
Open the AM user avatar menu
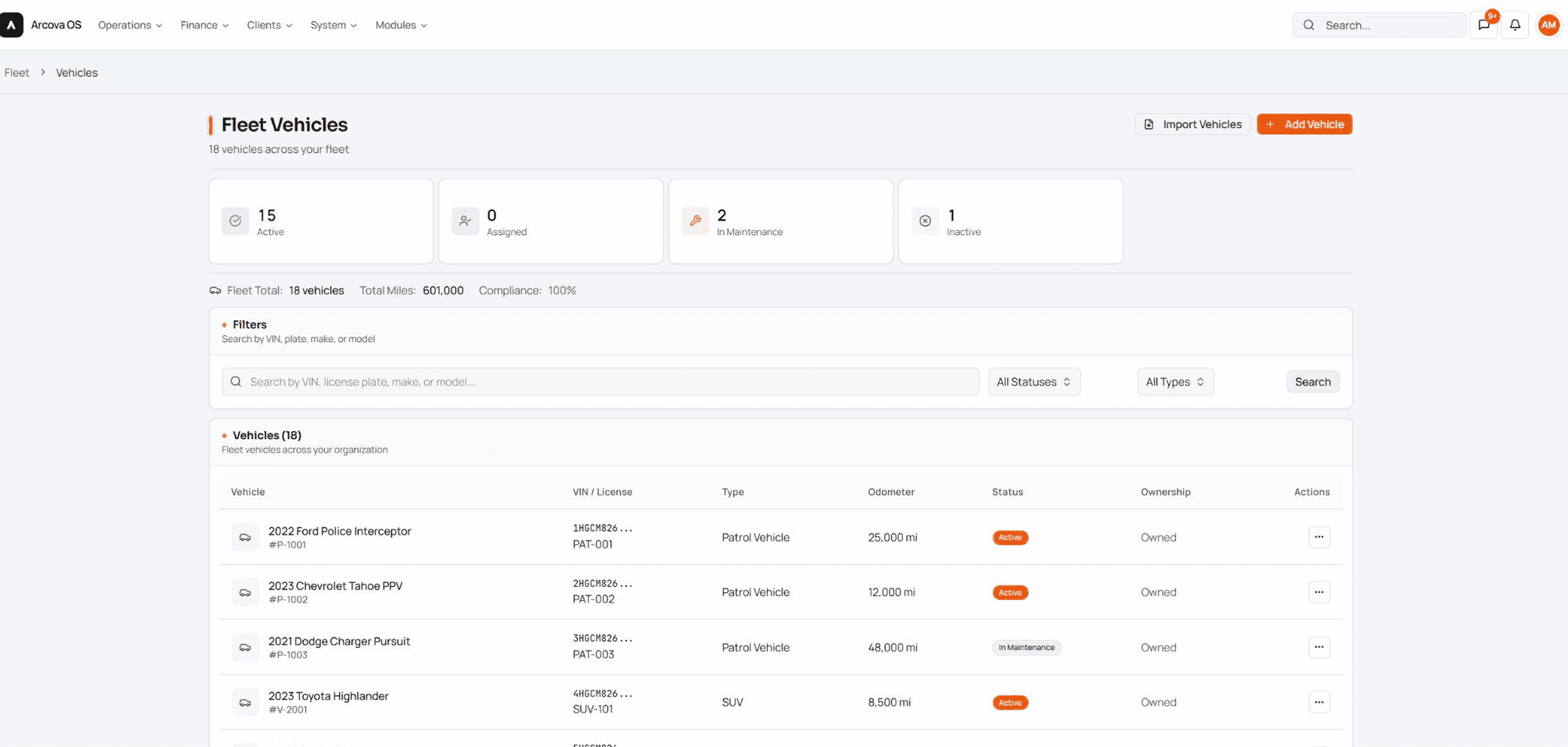[1548, 25]
